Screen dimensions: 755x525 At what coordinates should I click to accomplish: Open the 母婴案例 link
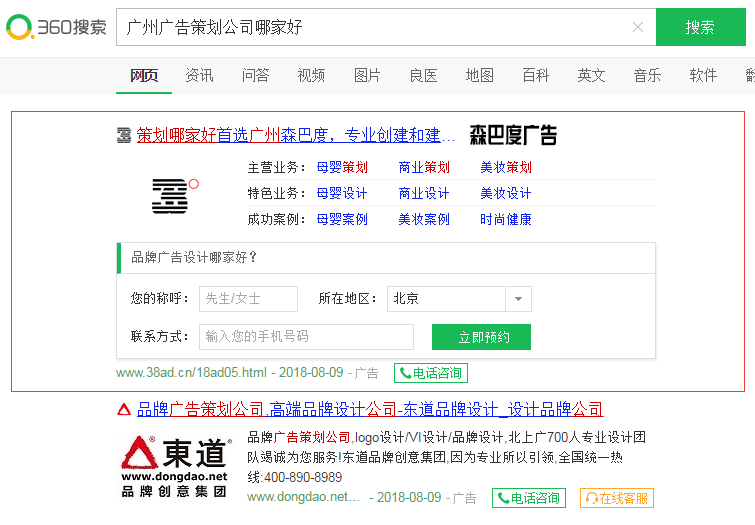pyautogui.click(x=342, y=219)
